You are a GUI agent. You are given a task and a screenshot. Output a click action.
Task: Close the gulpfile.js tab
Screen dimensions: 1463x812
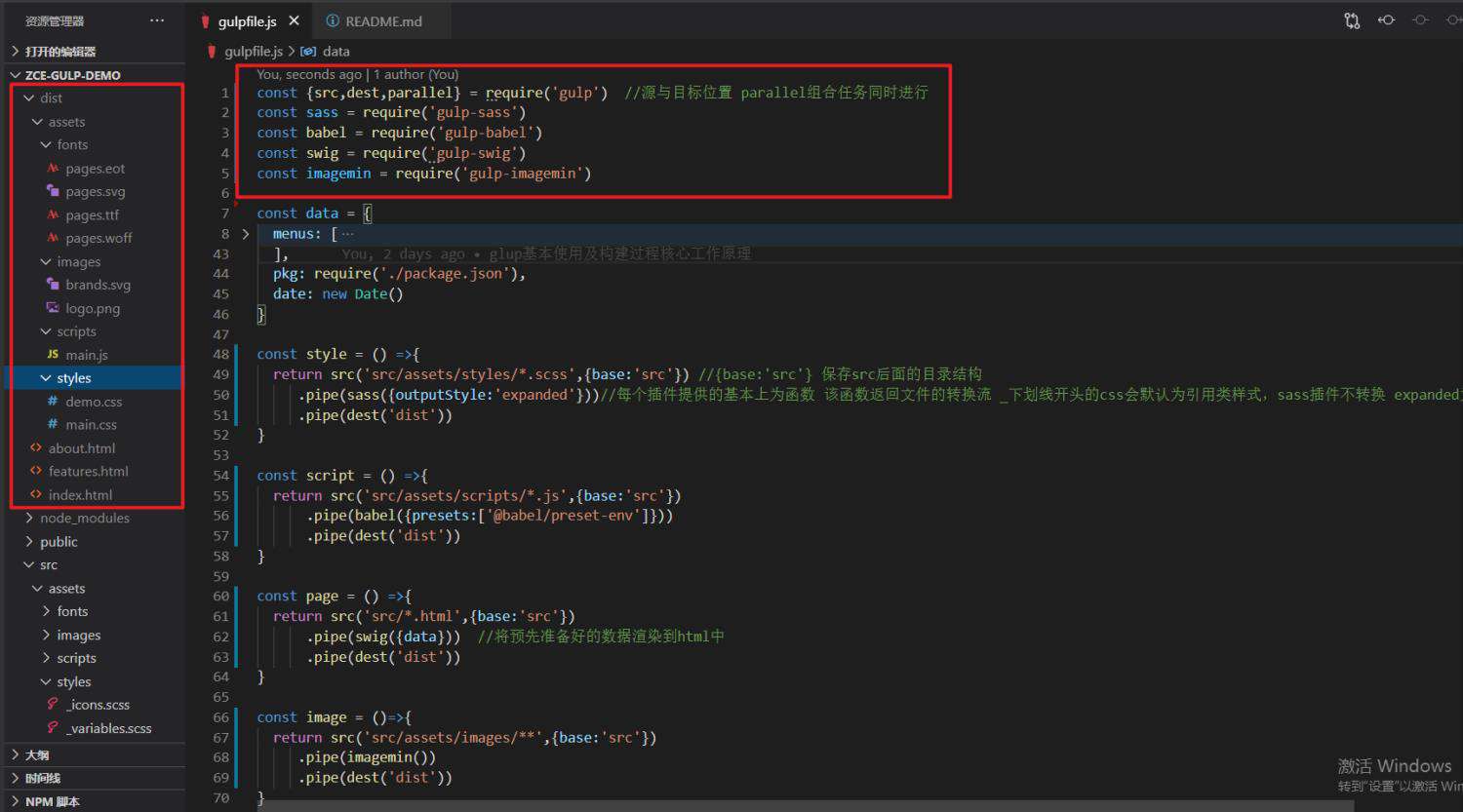pos(294,20)
